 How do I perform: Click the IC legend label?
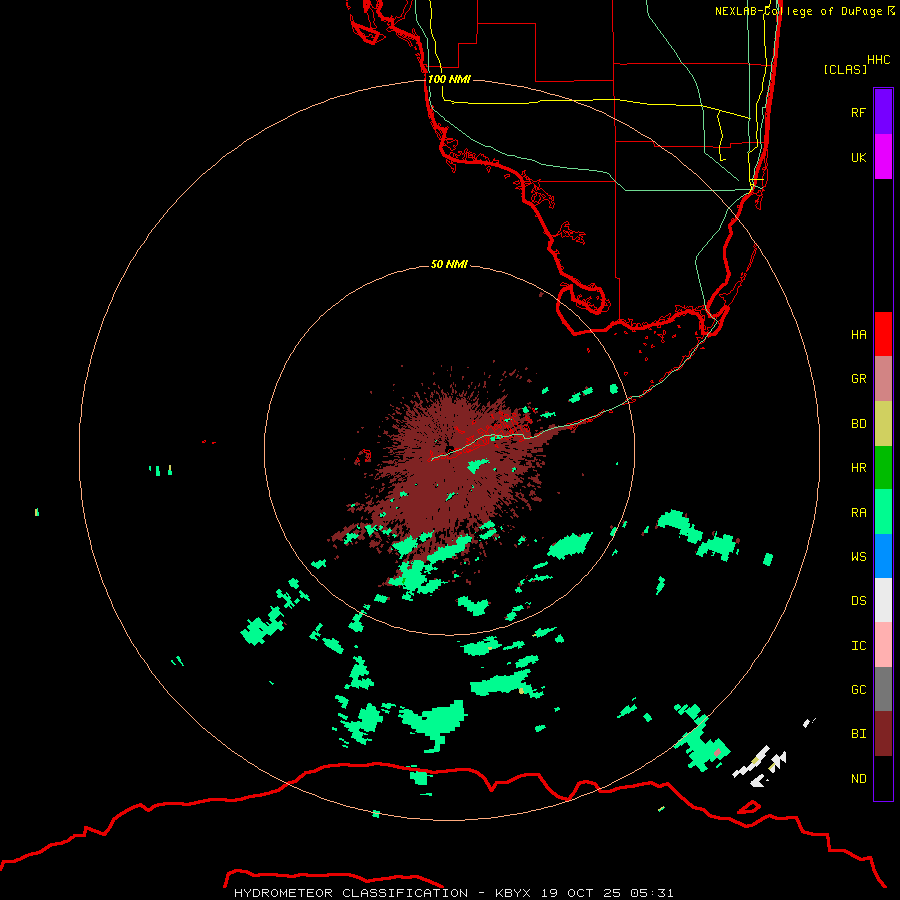point(858,646)
